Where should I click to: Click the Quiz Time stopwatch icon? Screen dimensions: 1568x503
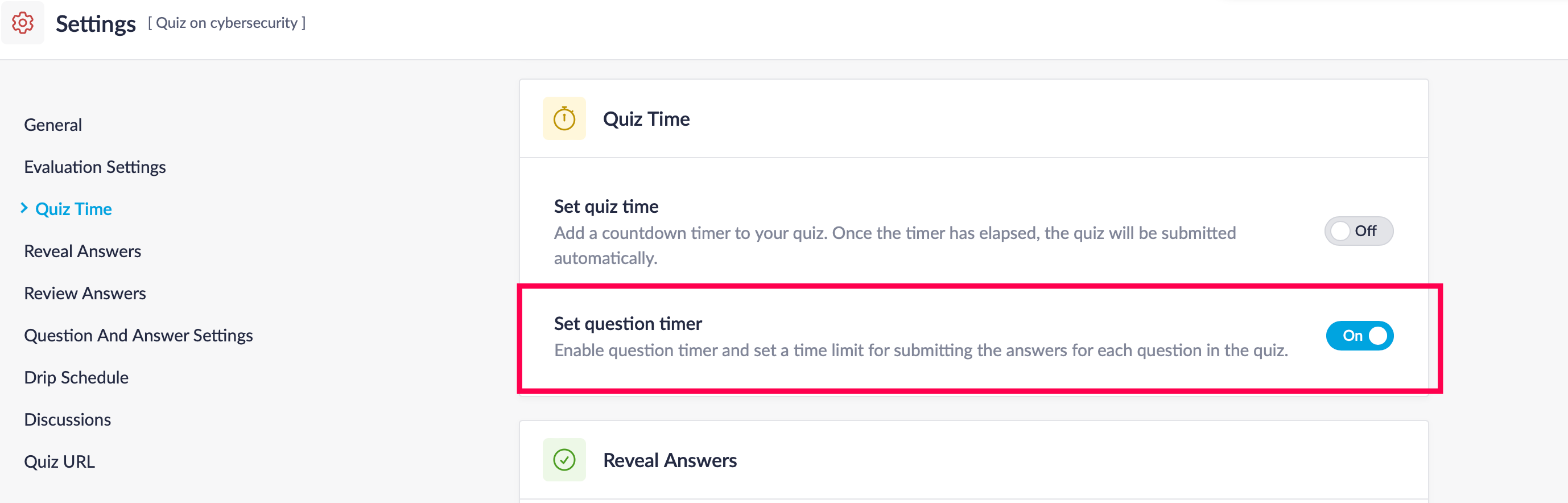(564, 119)
